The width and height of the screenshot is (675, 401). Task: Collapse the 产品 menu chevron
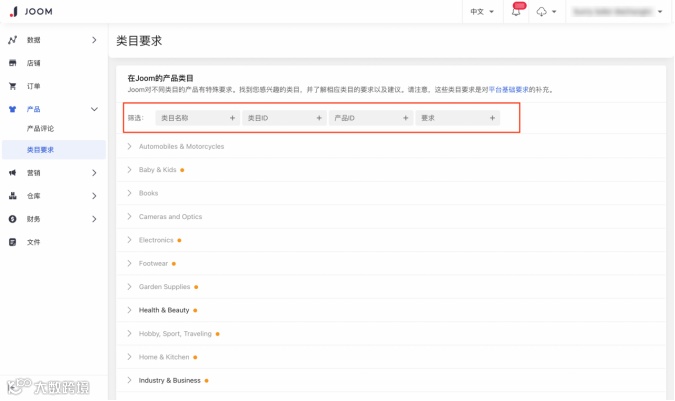coord(94,109)
